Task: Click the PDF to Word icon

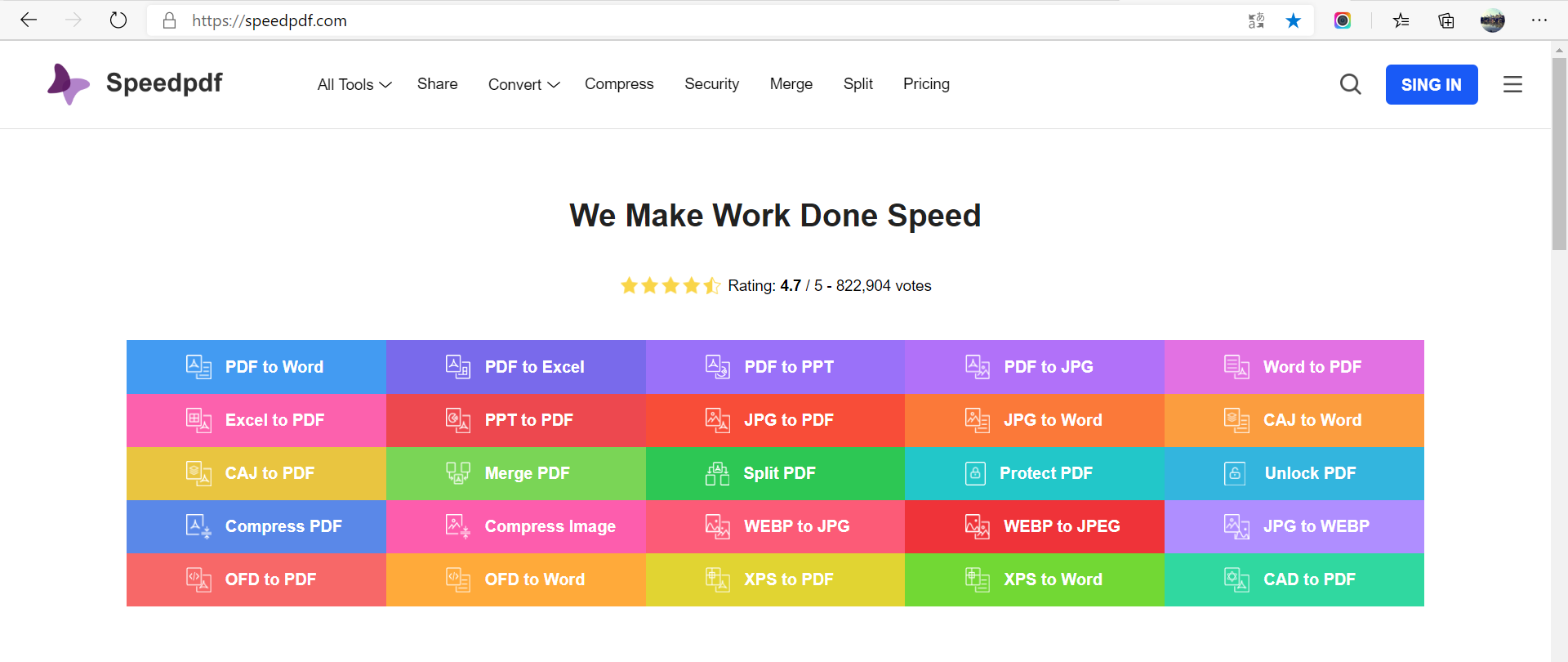Action: click(198, 367)
